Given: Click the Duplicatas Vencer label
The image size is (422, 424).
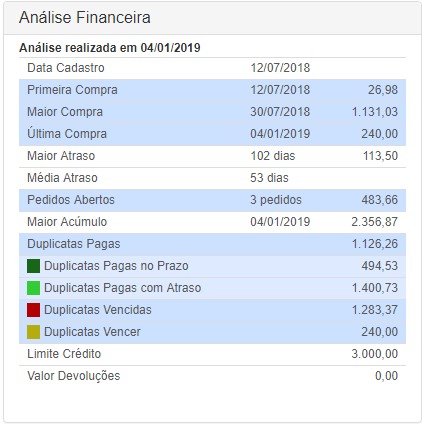Looking at the screenshot, I should 92,332.
